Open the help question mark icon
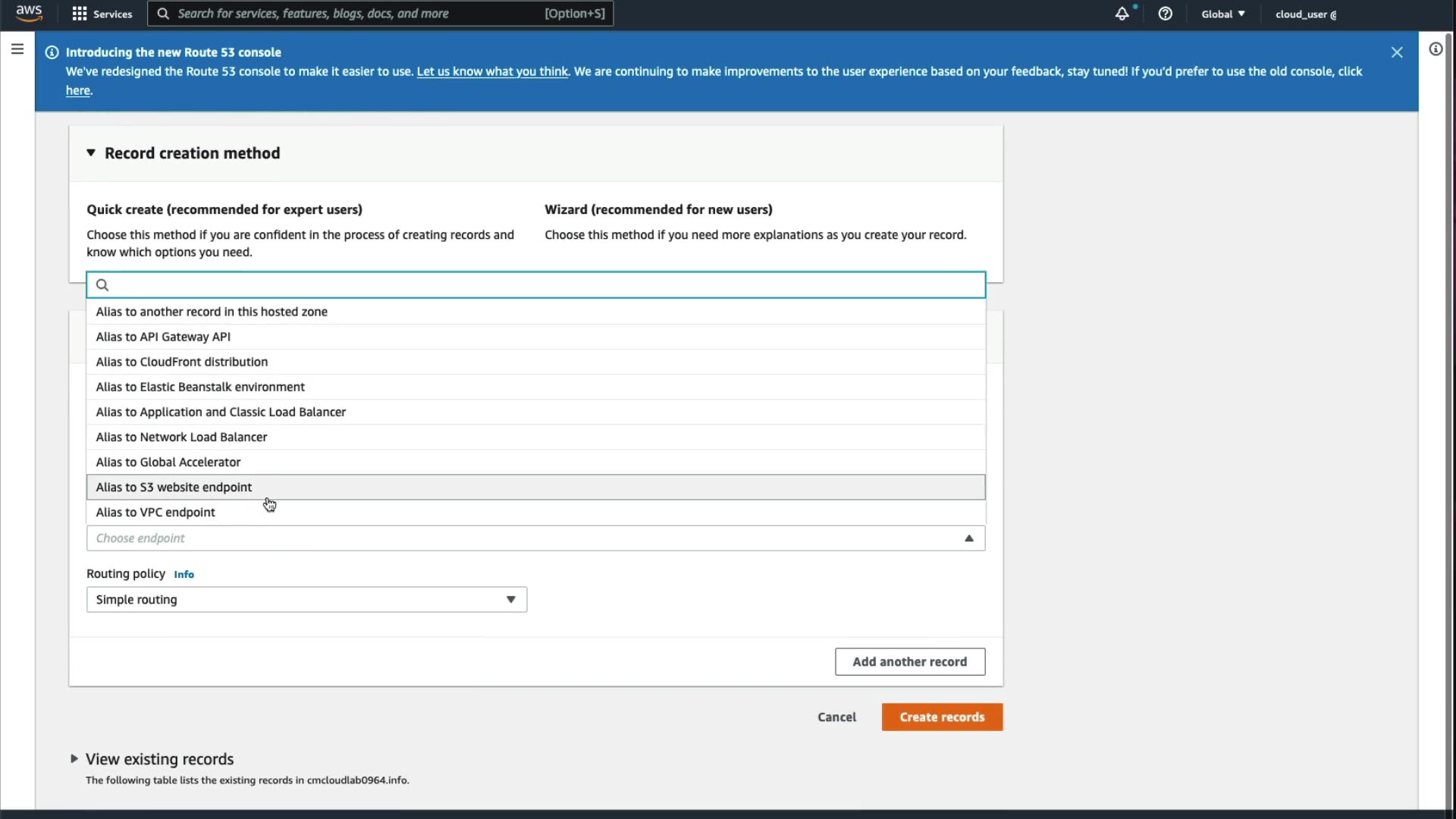 tap(1166, 14)
